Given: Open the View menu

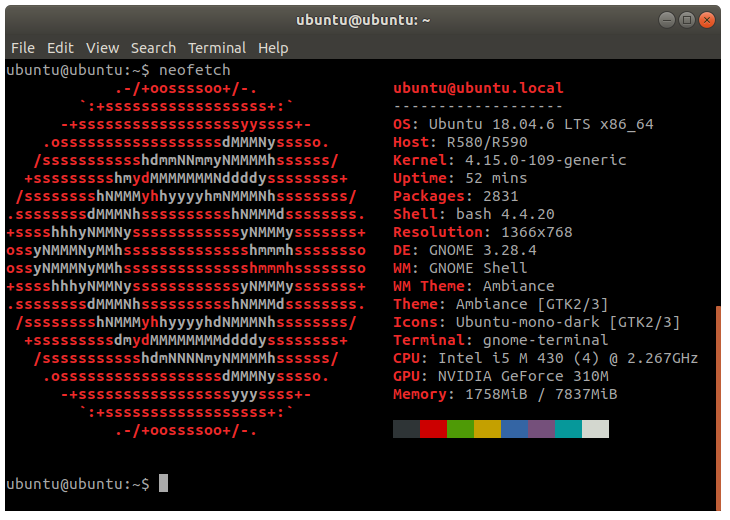Looking at the screenshot, I should point(102,48).
